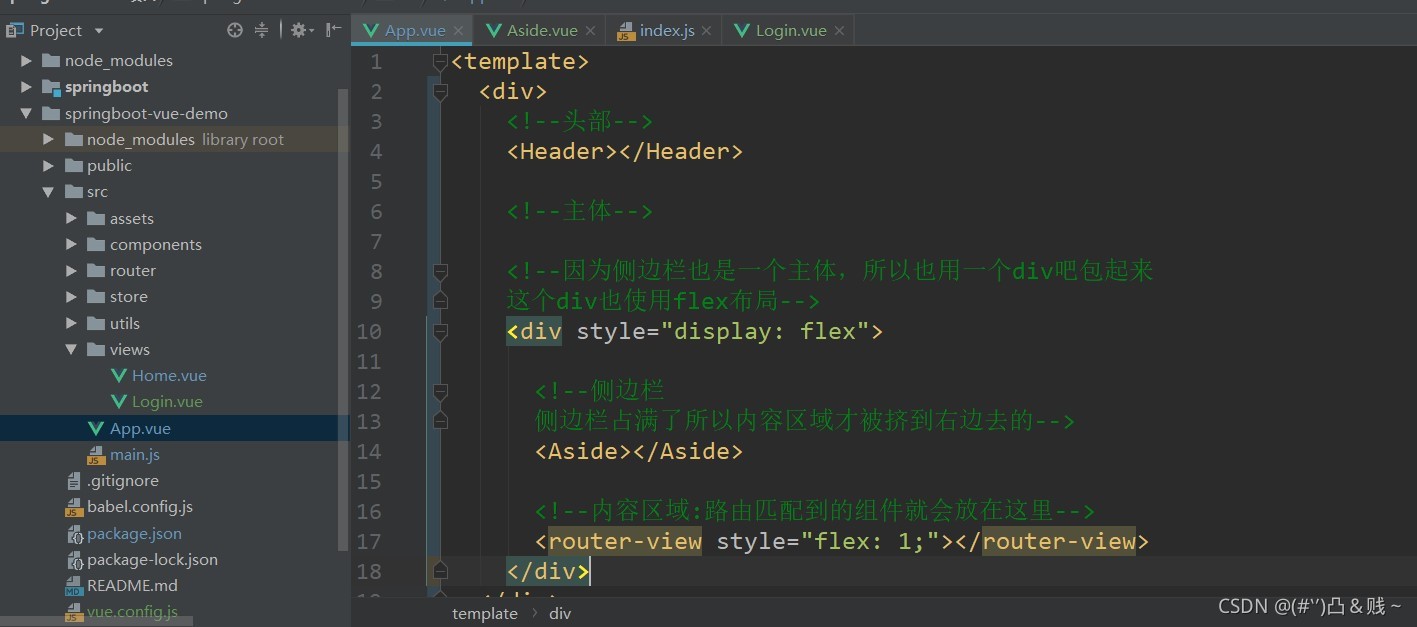Click the collapse all icon in Project panel
The image size is (1417, 627).
click(261, 30)
